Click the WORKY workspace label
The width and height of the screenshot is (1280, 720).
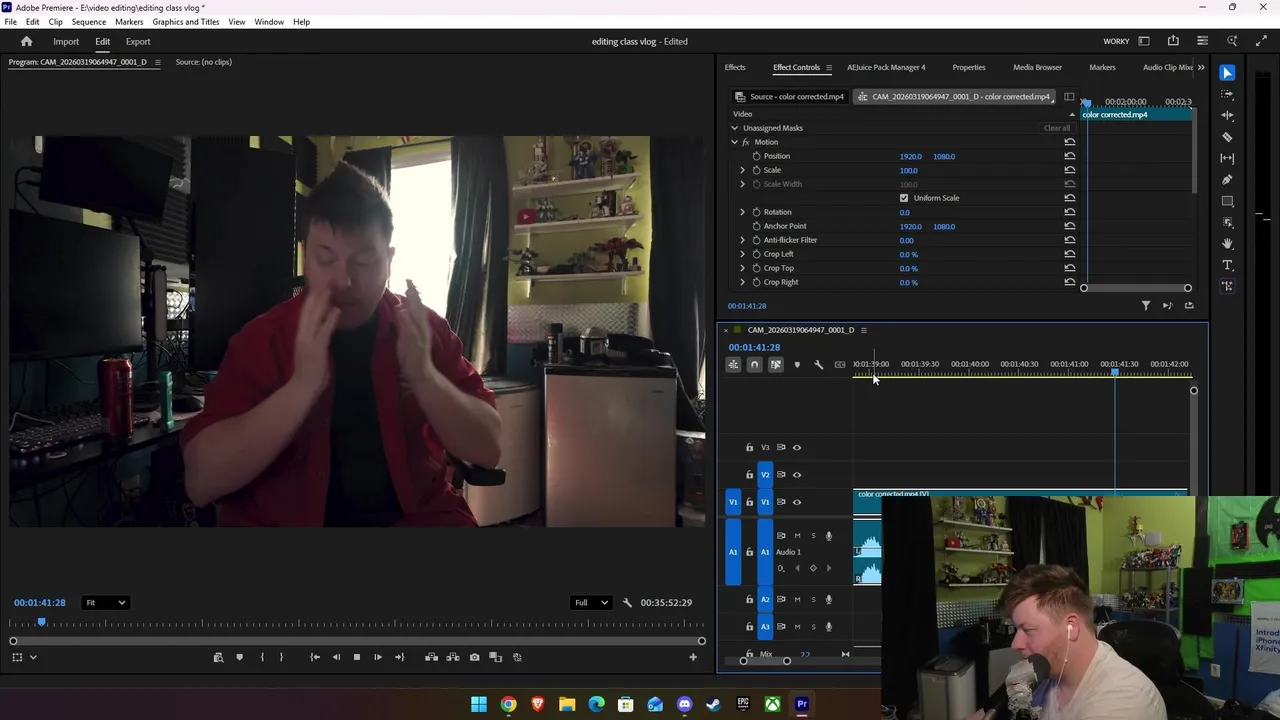[x=1116, y=42]
